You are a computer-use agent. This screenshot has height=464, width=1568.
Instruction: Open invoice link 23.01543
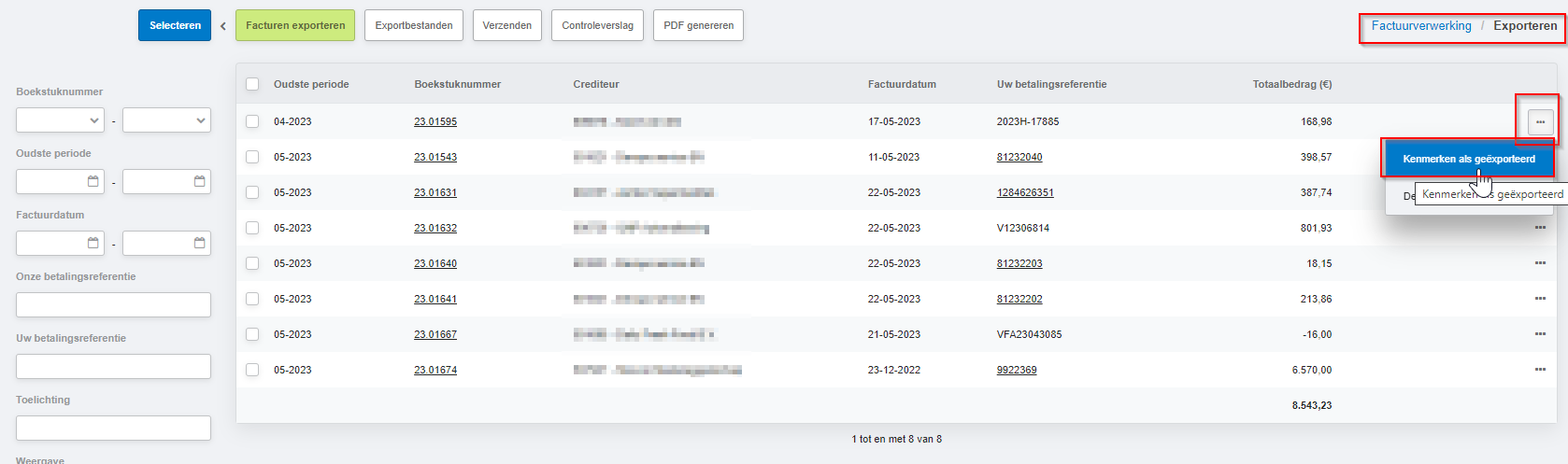(x=435, y=157)
